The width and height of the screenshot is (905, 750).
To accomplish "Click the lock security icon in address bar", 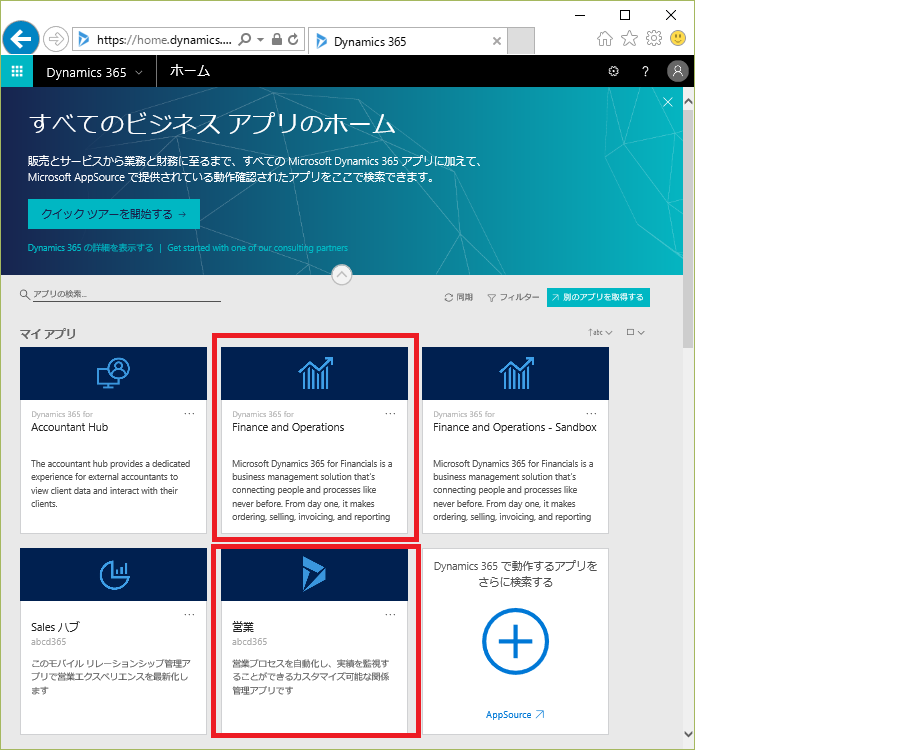I will (x=277, y=39).
